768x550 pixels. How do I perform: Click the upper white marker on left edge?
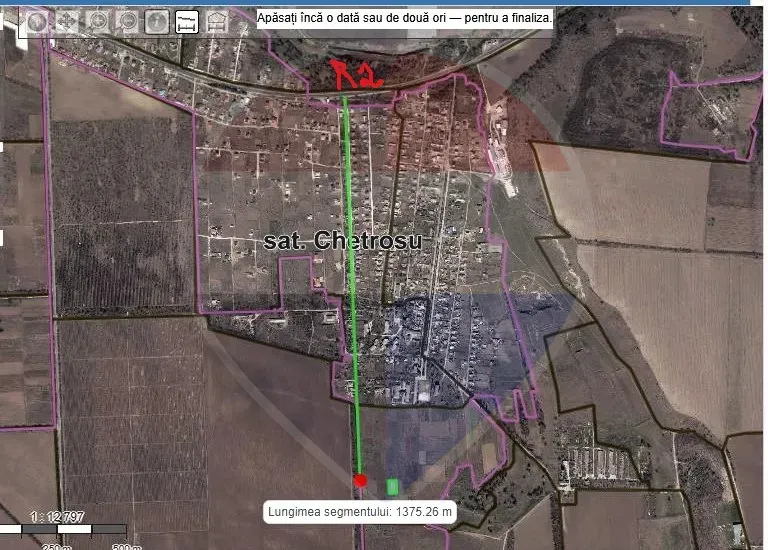[x=2, y=147]
